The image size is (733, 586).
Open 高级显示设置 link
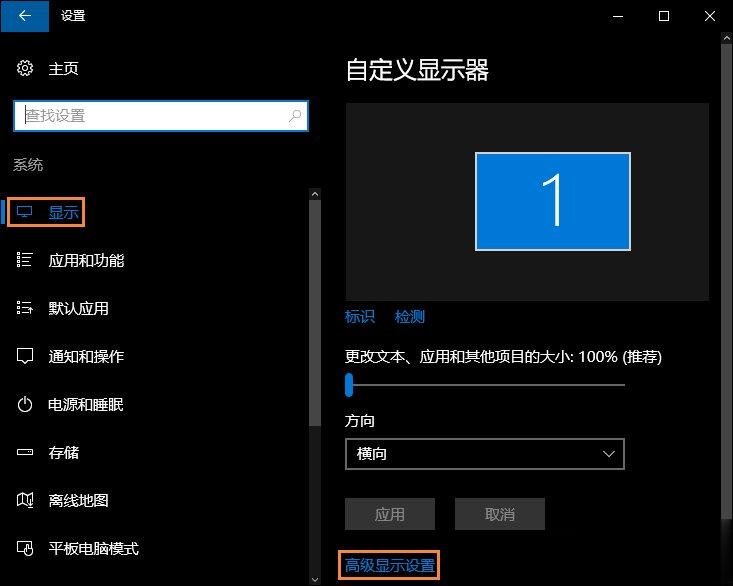pos(389,565)
